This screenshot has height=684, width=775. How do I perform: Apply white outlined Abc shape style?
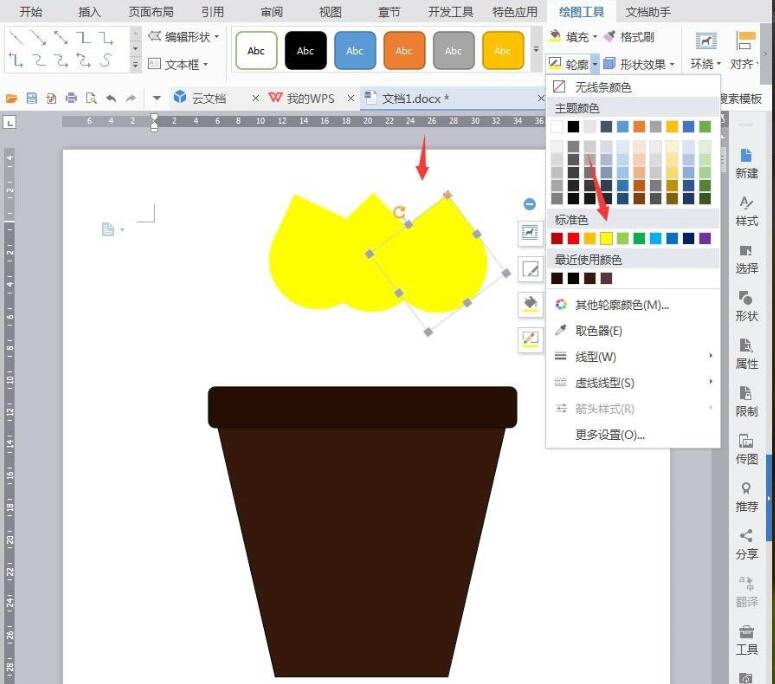[256, 50]
